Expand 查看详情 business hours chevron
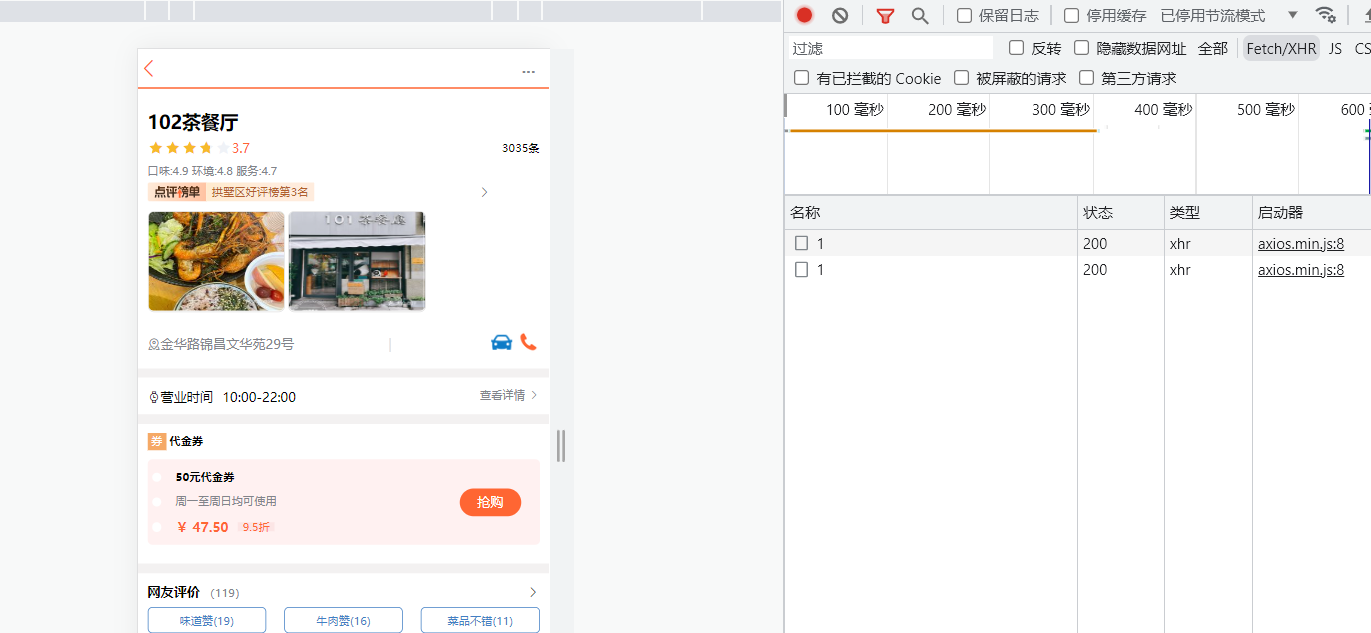This screenshot has width=1371, height=633. coord(534,395)
